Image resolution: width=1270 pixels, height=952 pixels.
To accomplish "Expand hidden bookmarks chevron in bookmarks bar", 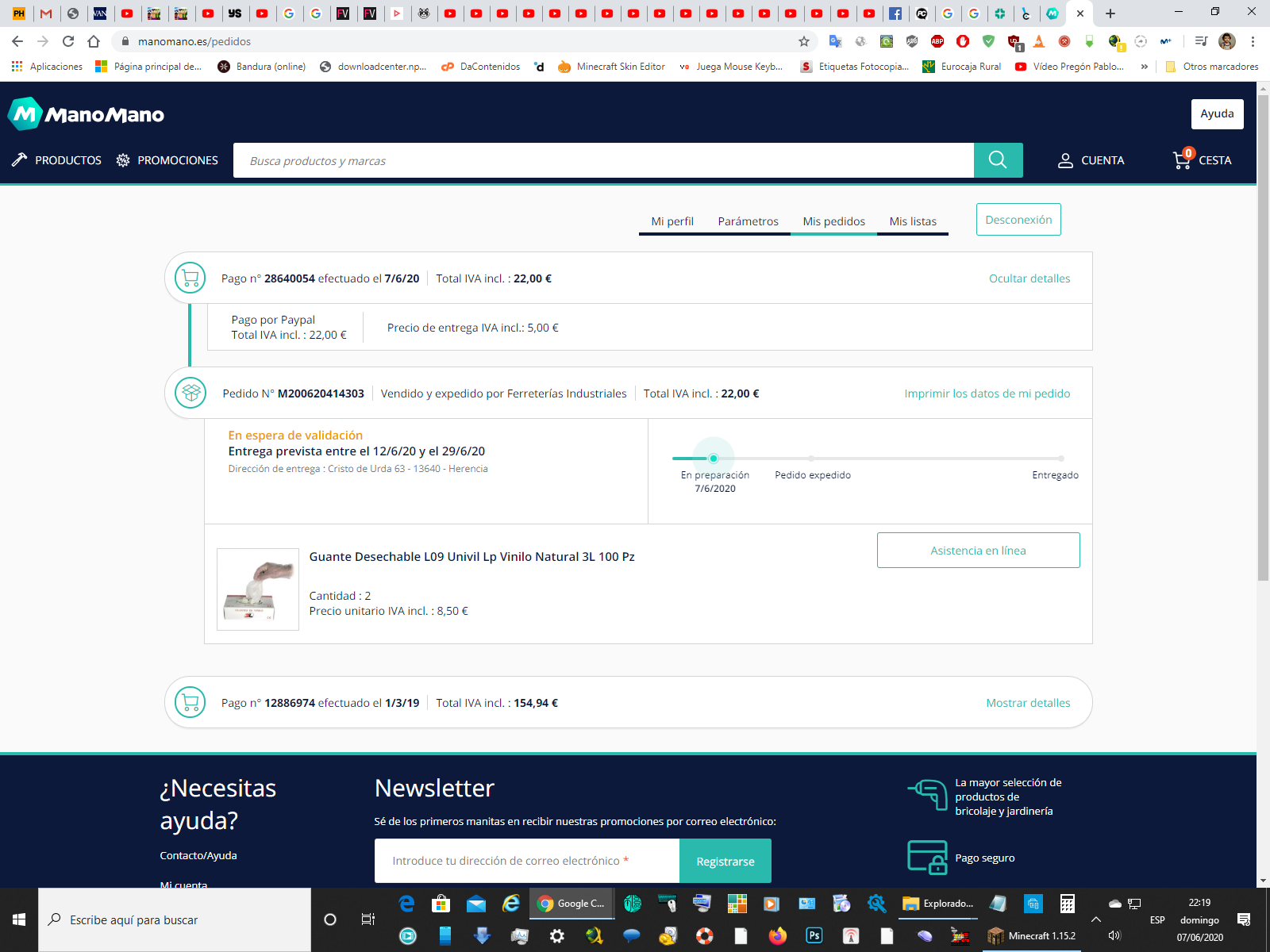I will point(1144,67).
